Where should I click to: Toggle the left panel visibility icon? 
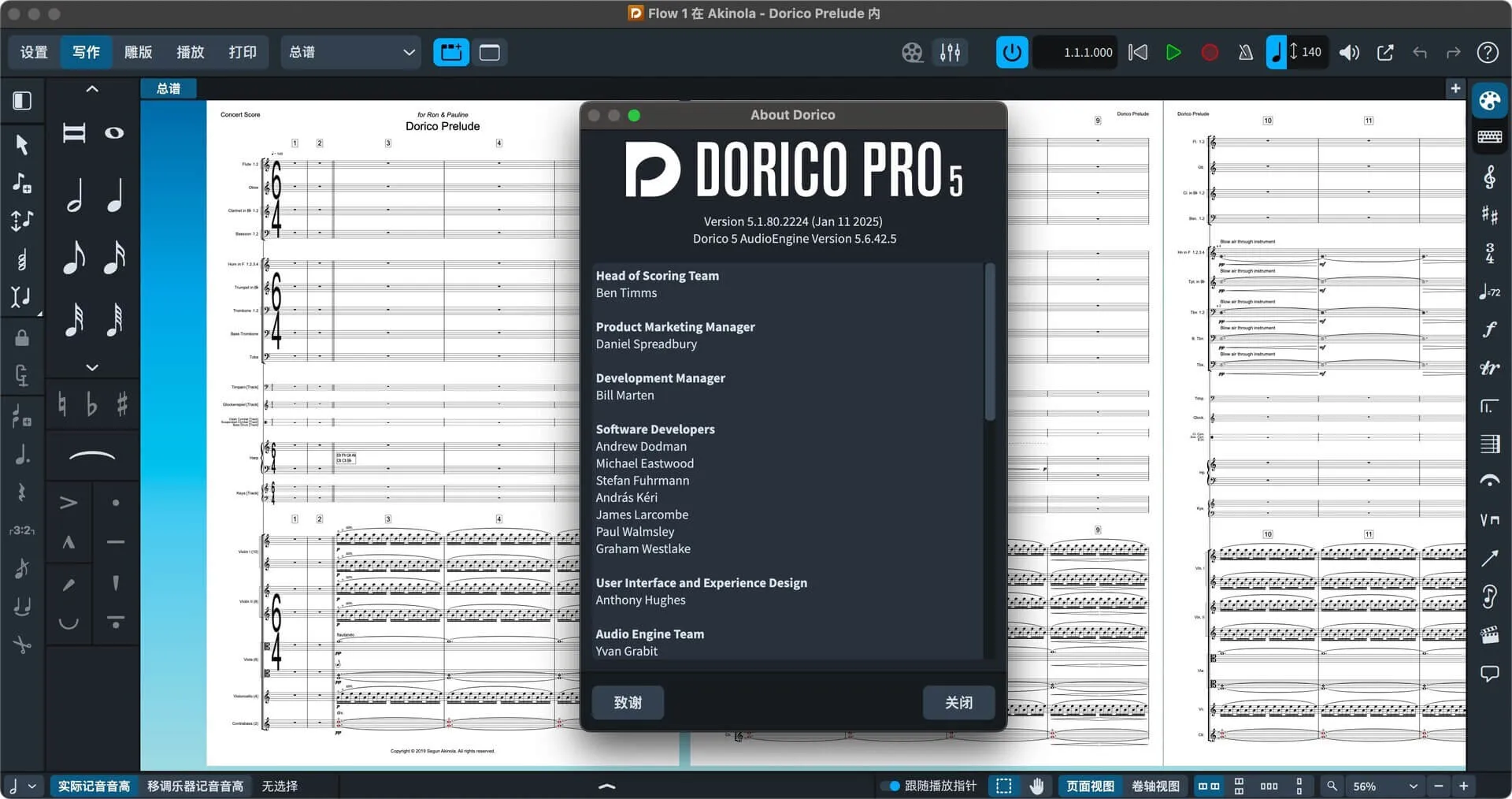coord(22,100)
